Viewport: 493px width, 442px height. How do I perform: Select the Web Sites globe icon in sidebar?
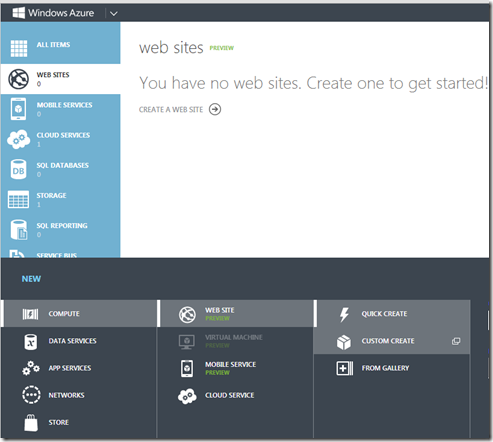coord(18,79)
